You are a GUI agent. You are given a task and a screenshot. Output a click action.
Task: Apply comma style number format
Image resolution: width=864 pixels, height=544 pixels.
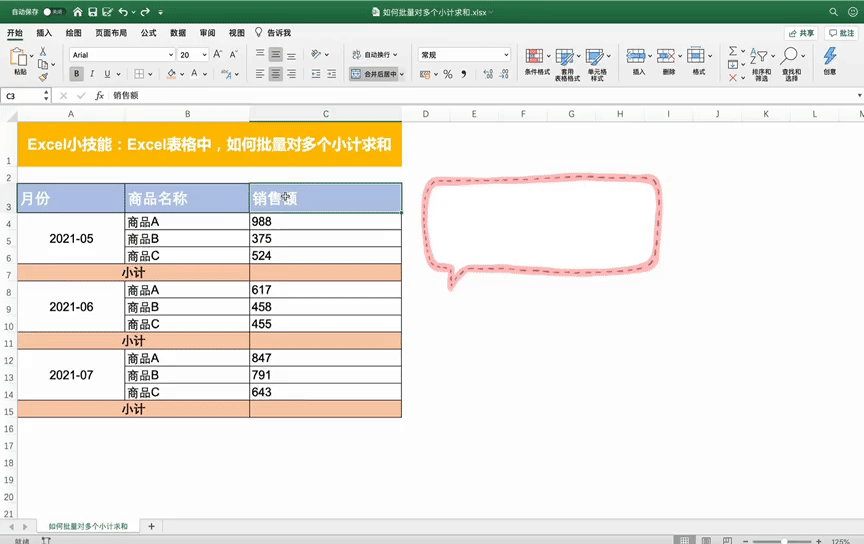point(464,74)
